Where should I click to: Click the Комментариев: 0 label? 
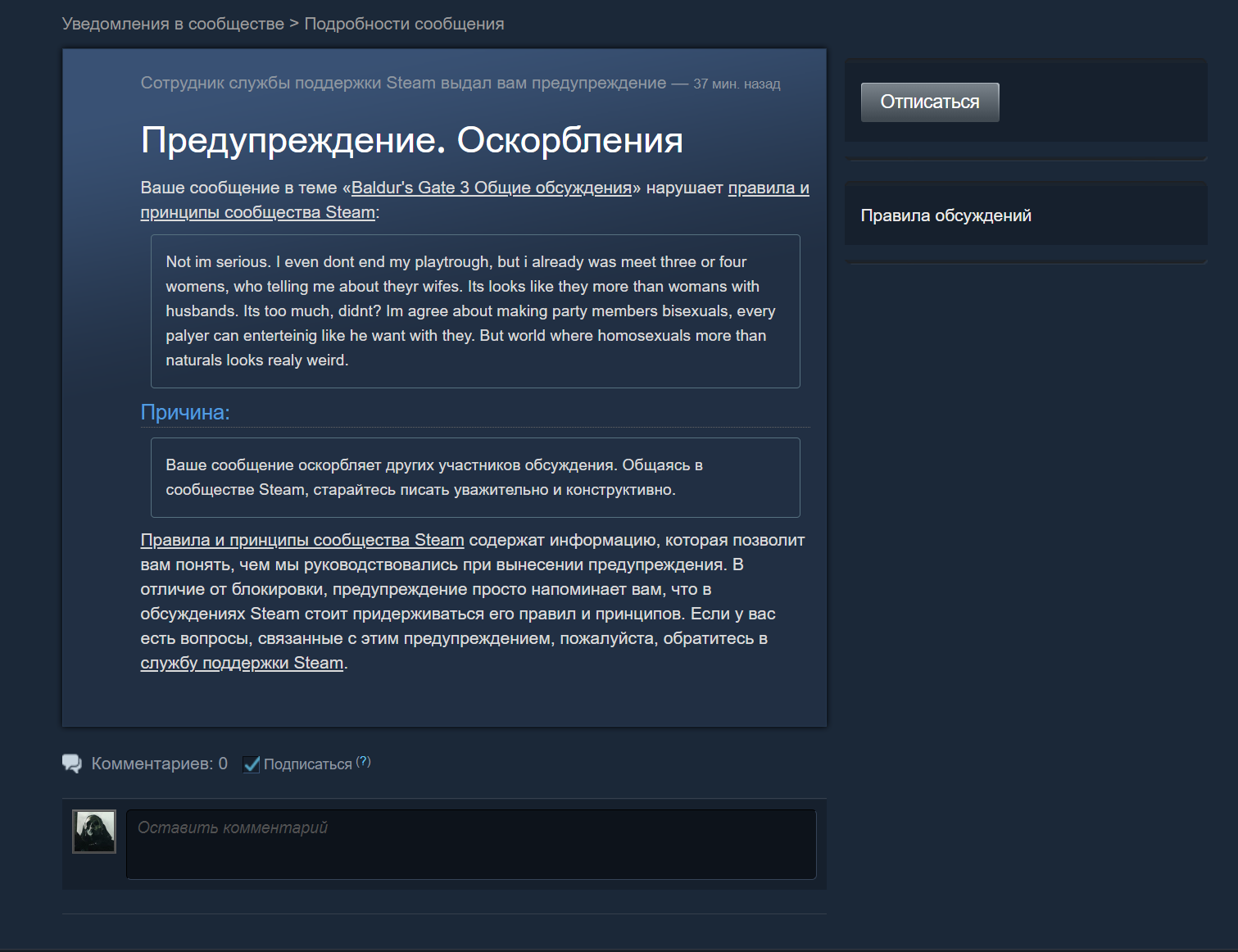[x=160, y=764]
